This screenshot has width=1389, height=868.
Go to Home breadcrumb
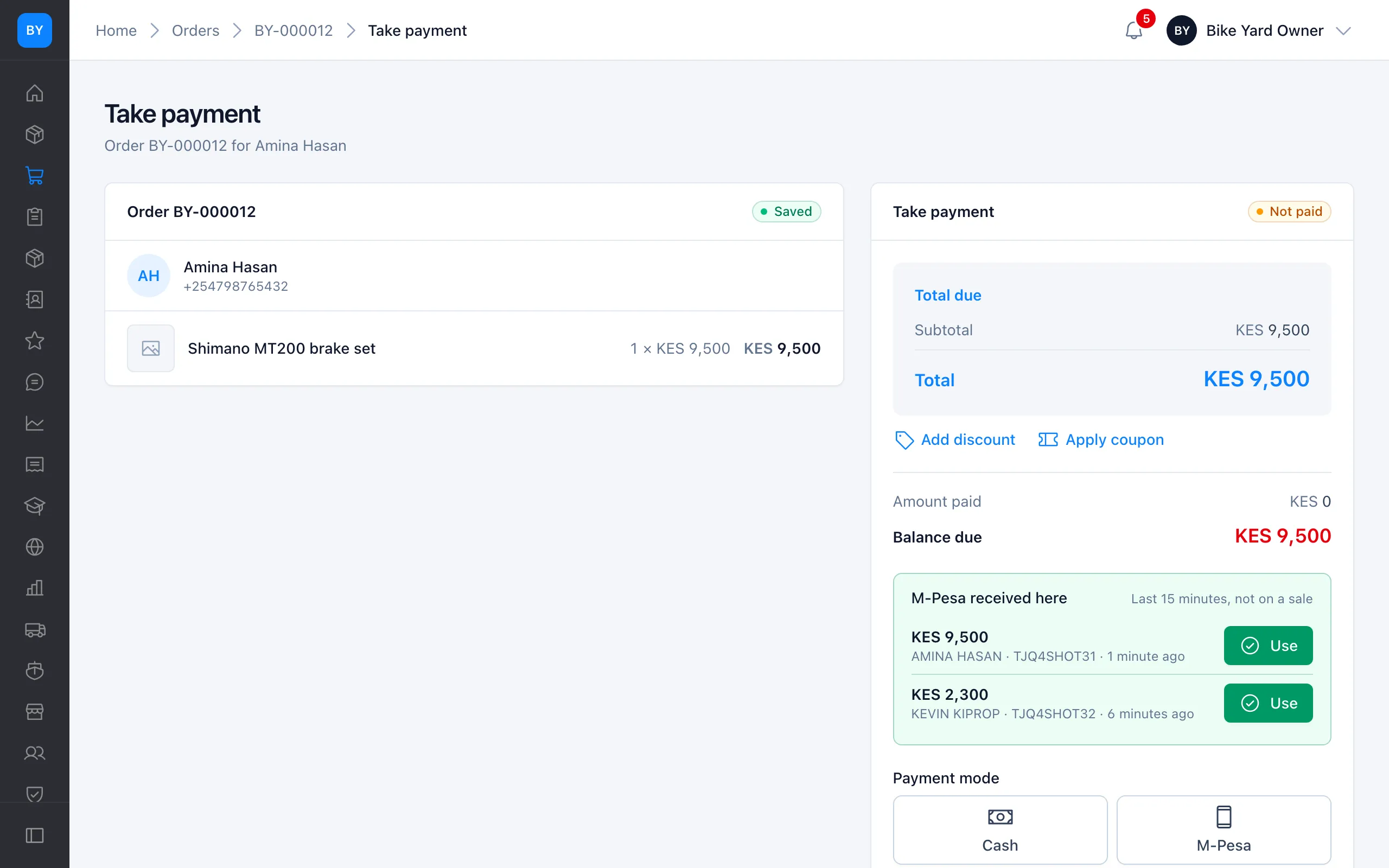(116, 30)
